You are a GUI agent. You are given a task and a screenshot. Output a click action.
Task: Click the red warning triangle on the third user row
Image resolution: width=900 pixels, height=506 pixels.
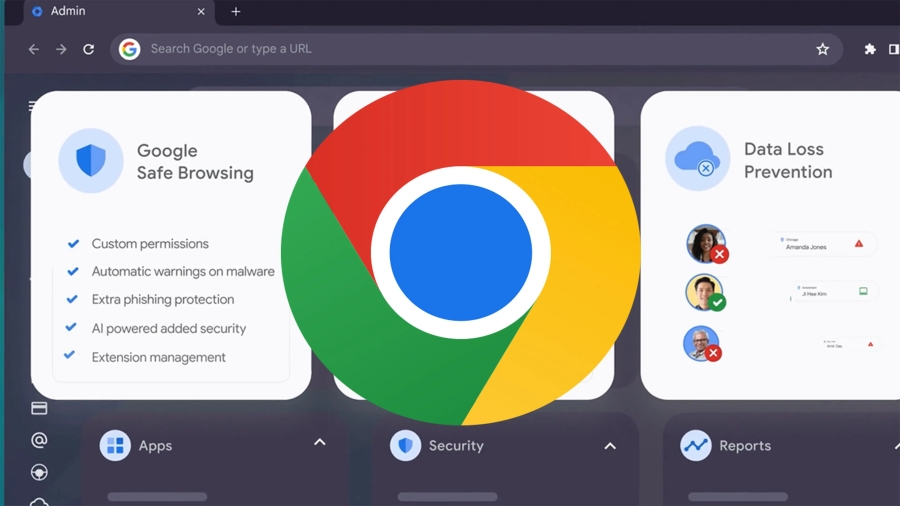pos(871,344)
